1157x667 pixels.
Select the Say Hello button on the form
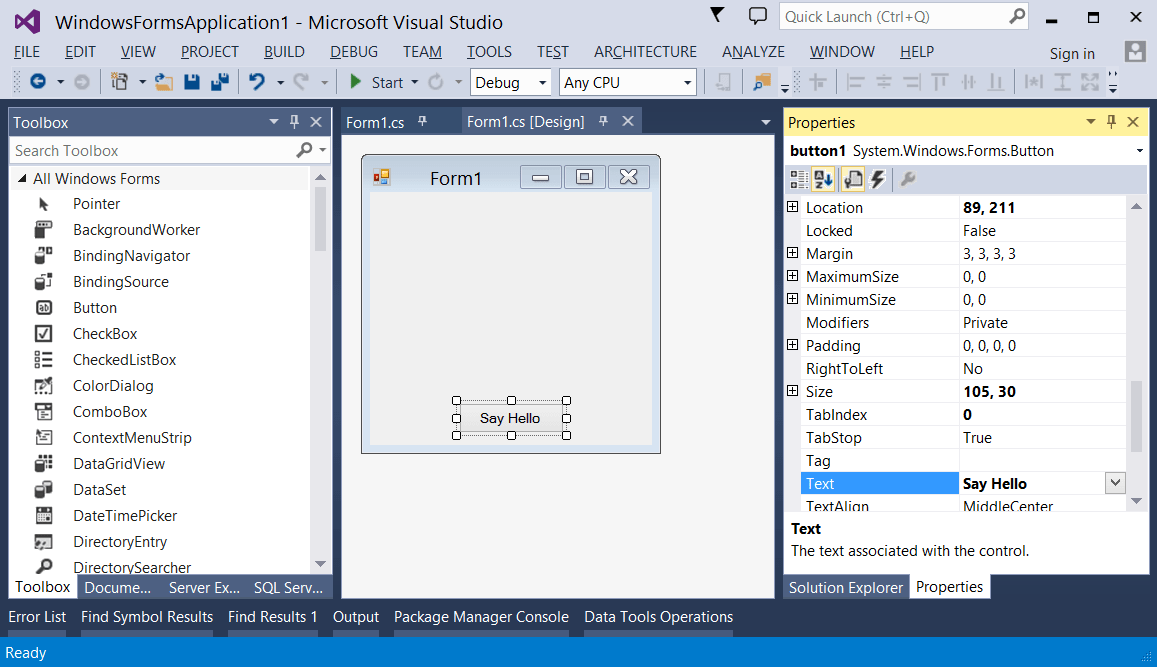click(511, 418)
